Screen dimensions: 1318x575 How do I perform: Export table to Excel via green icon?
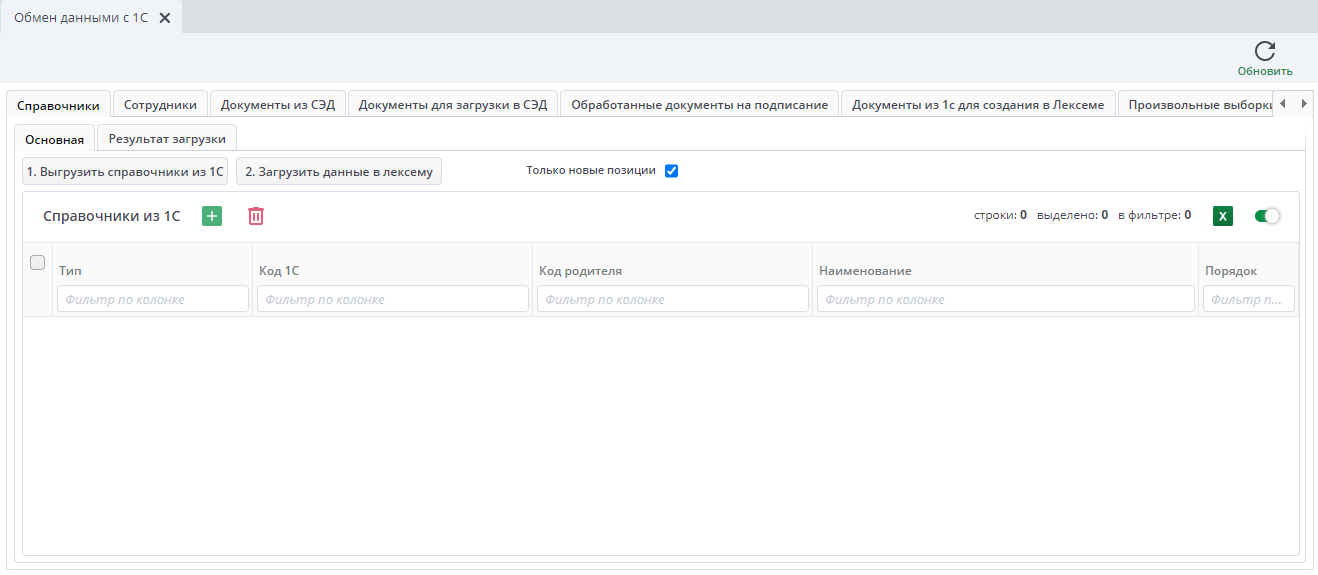pos(1222,216)
